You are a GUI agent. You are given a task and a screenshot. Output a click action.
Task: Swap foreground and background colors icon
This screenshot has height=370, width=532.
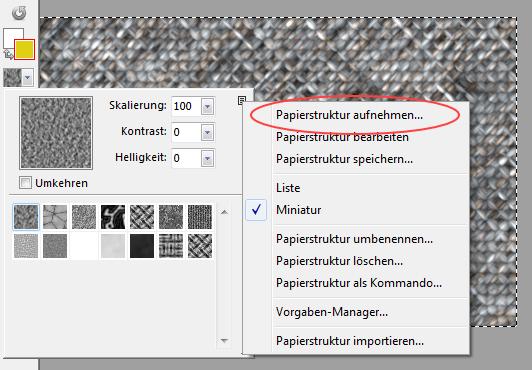coord(8,54)
